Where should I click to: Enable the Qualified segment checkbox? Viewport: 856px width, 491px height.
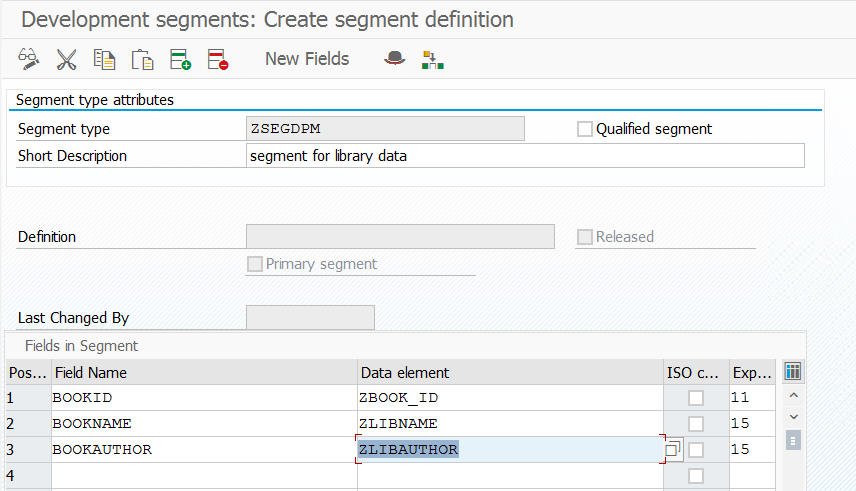(585, 129)
